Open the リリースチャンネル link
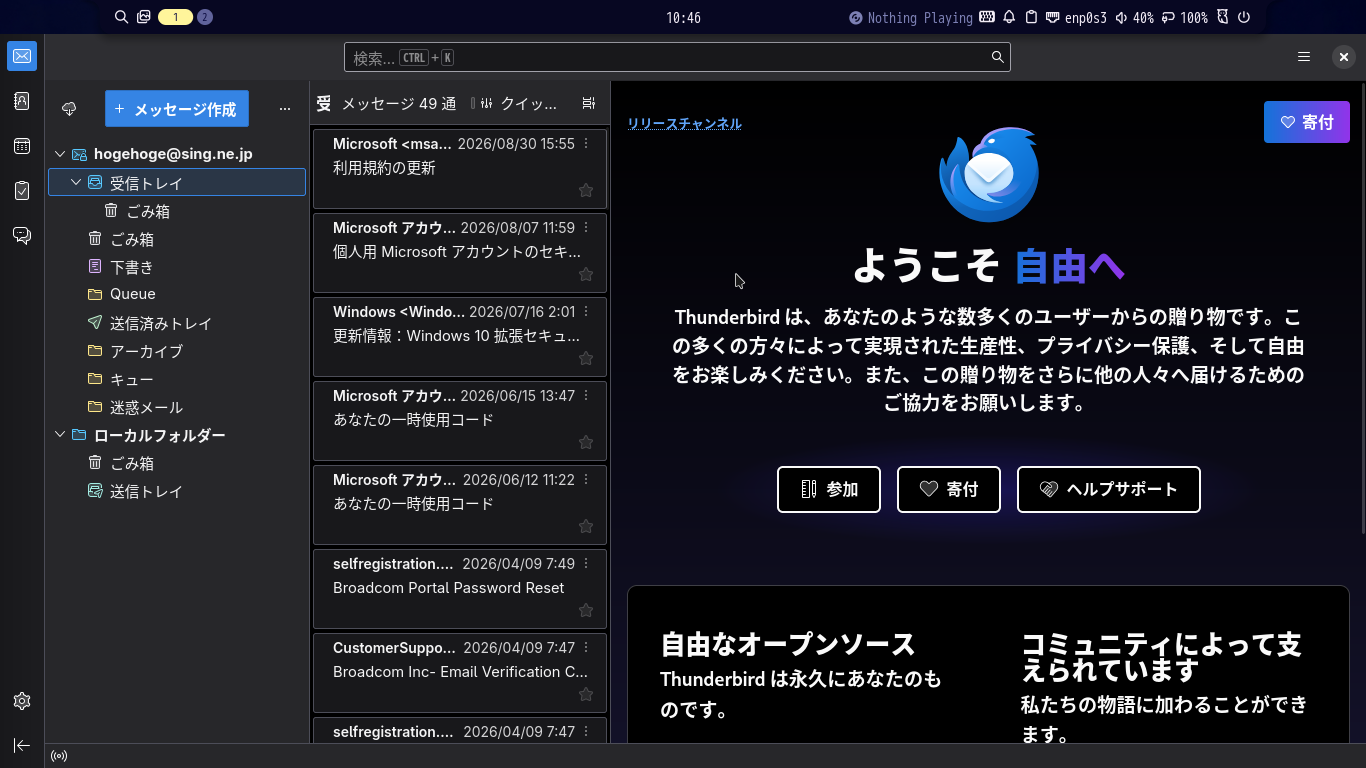Viewport: 1366px width, 768px height. pyautogui.click(x=684, y=123)
